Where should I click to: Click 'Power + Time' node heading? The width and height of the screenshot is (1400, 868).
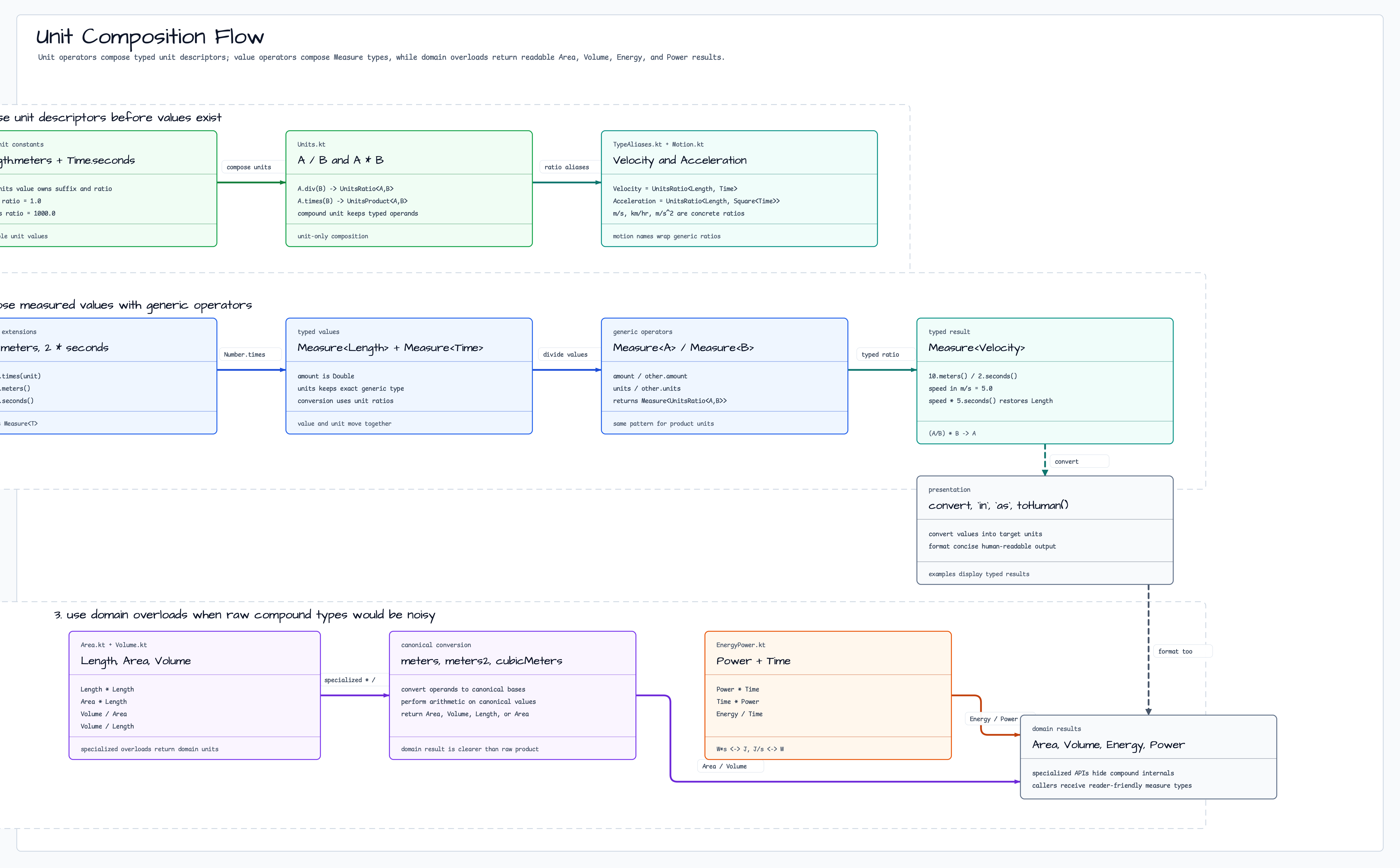pos(753,661)
